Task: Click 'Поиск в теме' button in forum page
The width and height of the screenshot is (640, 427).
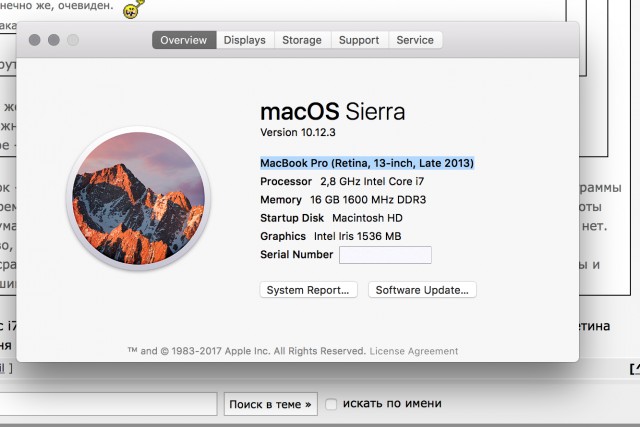Action: click(271, 404)
